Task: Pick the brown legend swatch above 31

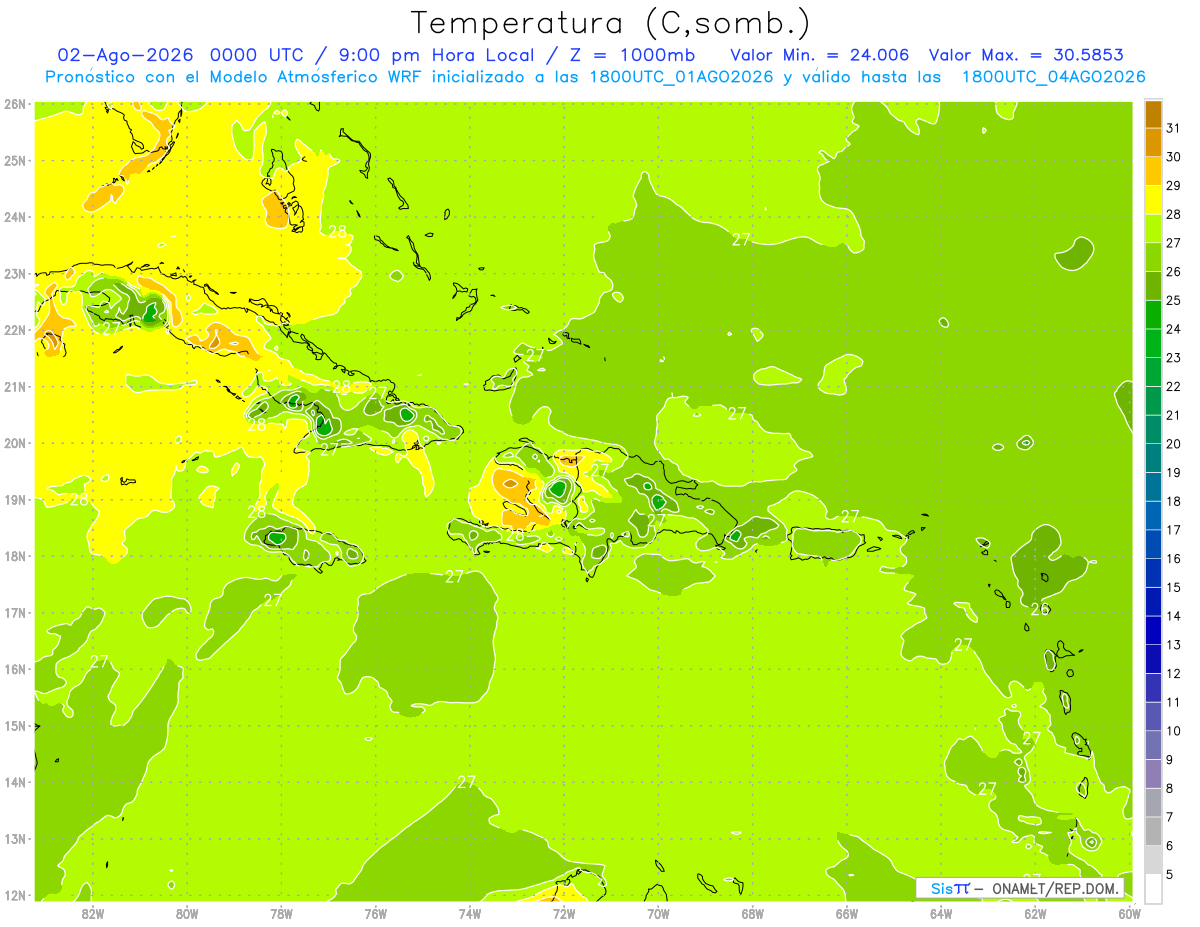Action: click(1153, 114)
